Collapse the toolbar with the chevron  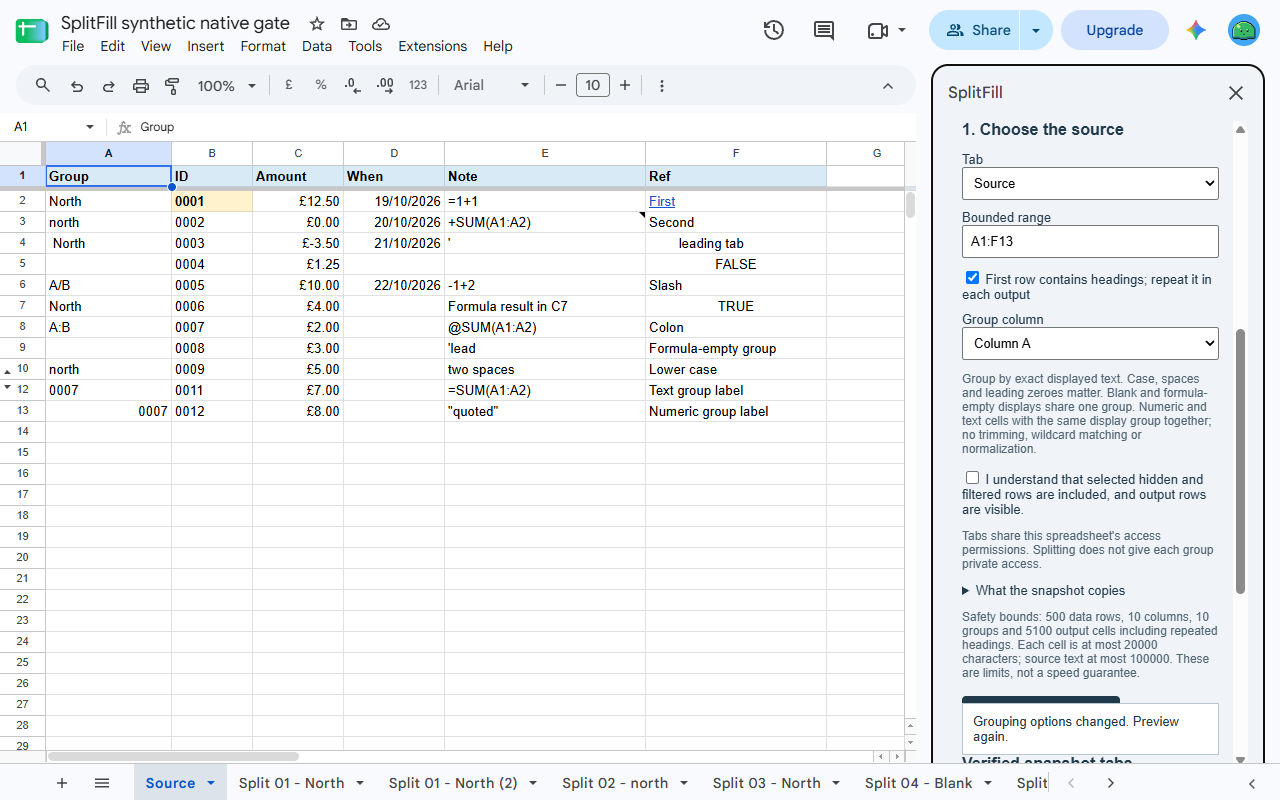[888, 86]
